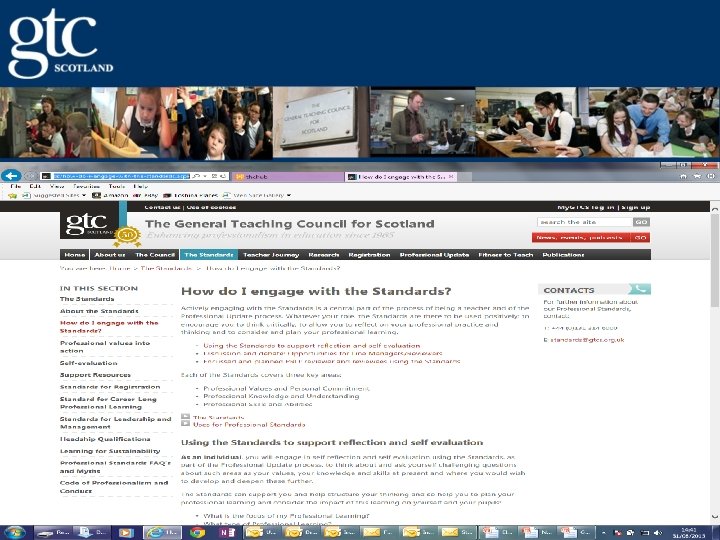Select the How do I engage browser tab
Viewport: 720px width, 540px height.
[x=400, y=176]
